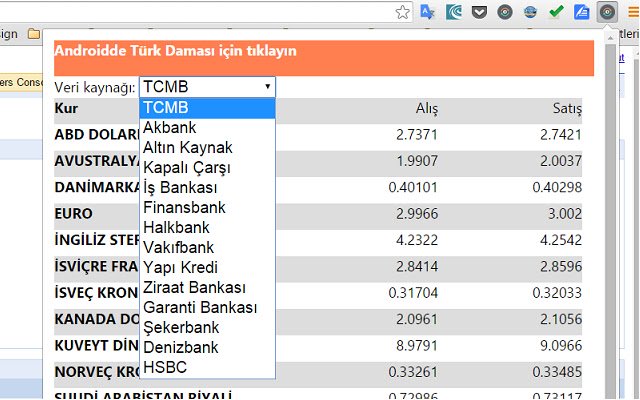Screen dimensions: 640x400
Task: Click the green checkmark extension icon
Action: click(x=556, y=12)
